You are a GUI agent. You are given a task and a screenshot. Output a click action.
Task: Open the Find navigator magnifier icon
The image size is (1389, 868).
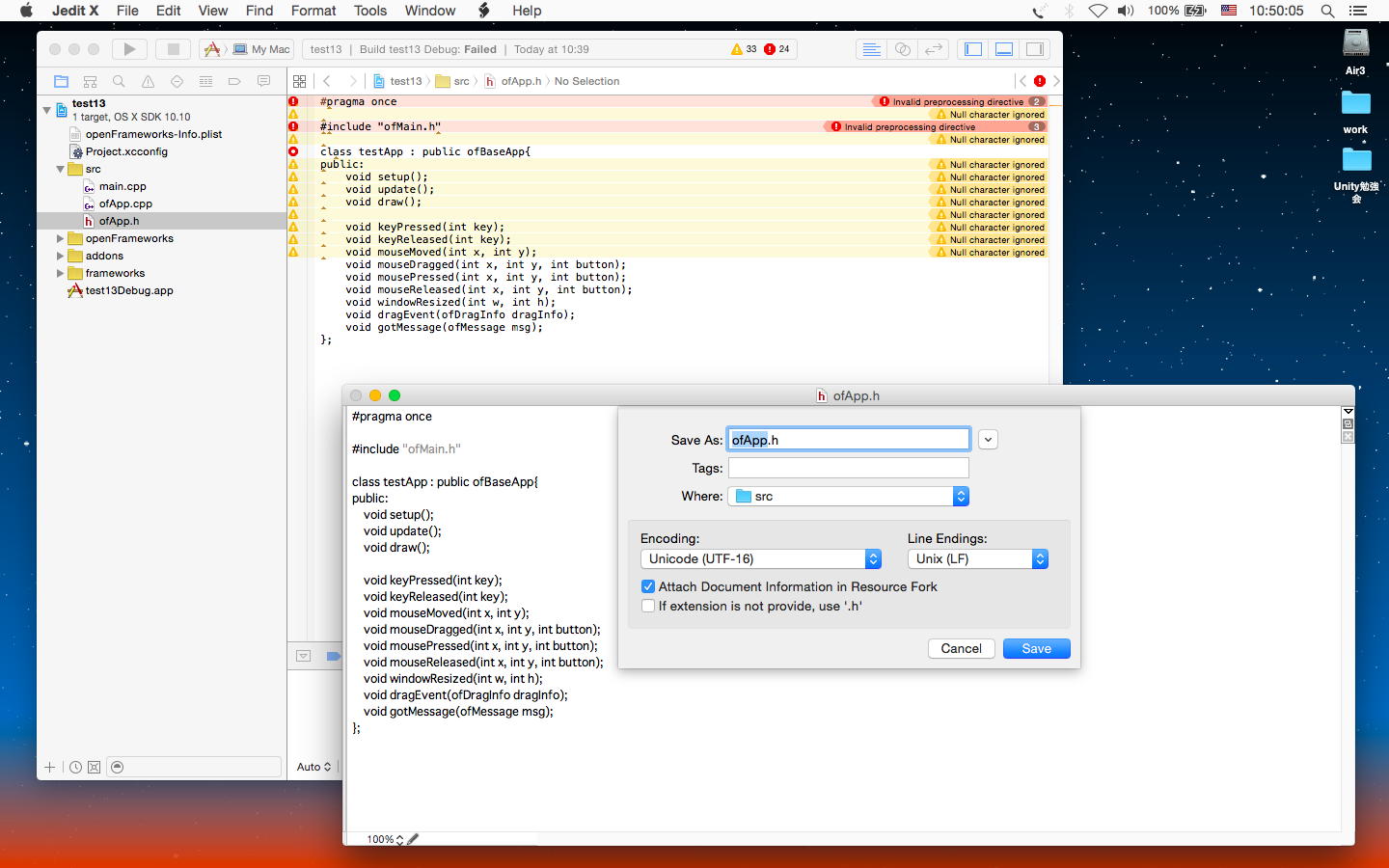click(x=119, y=82)
